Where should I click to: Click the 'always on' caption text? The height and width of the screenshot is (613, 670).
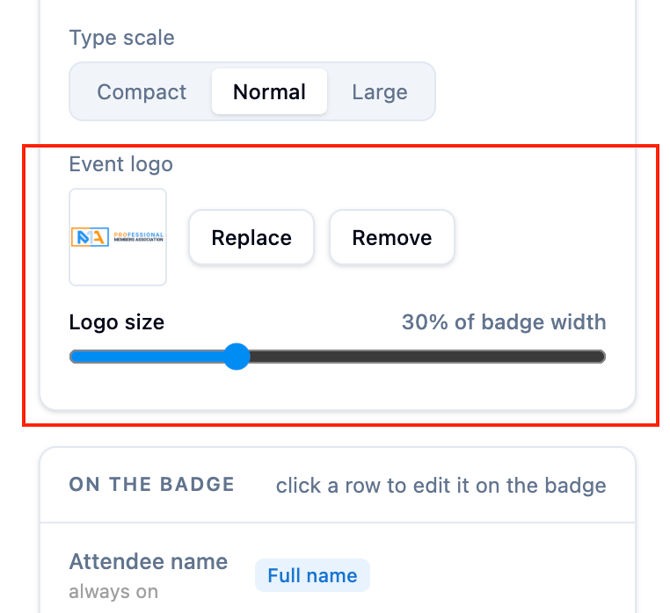(114, 592)
